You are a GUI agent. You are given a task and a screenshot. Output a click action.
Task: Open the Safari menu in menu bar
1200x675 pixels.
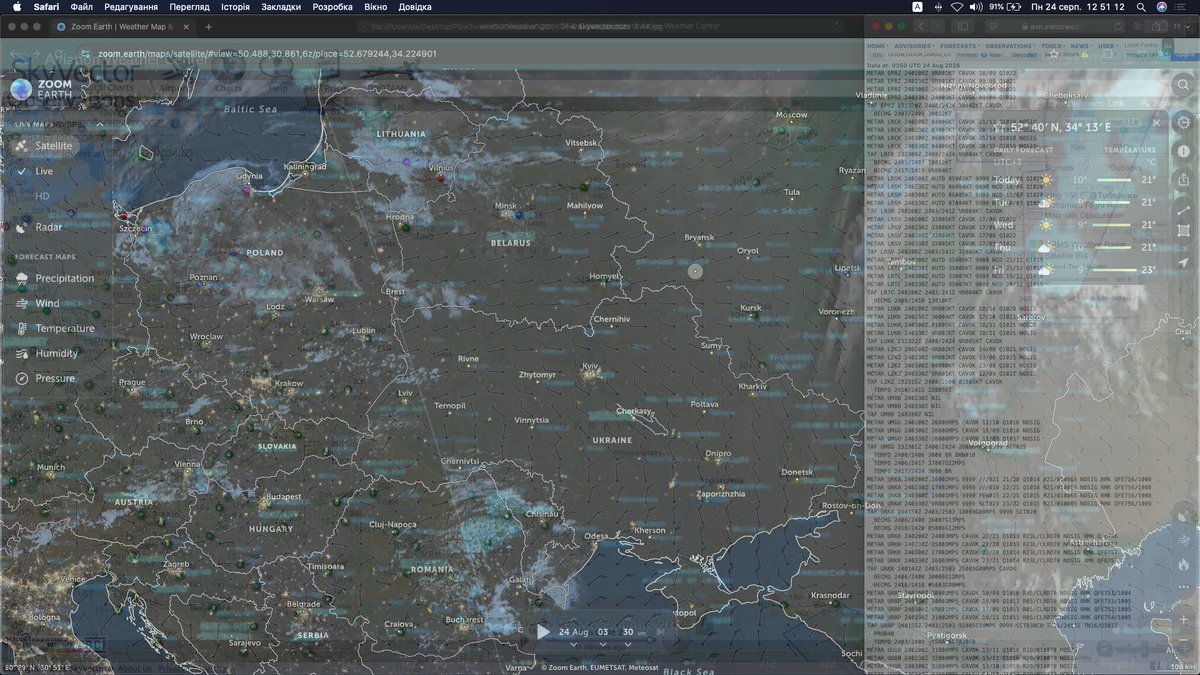[x=46, y=7]
